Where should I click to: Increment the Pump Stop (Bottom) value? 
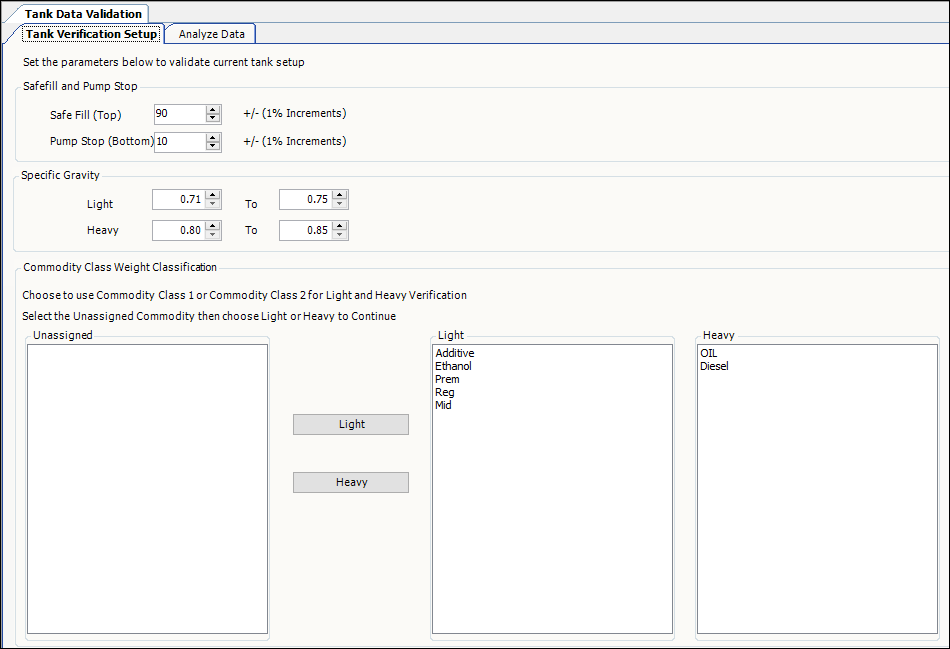point(213,137)
